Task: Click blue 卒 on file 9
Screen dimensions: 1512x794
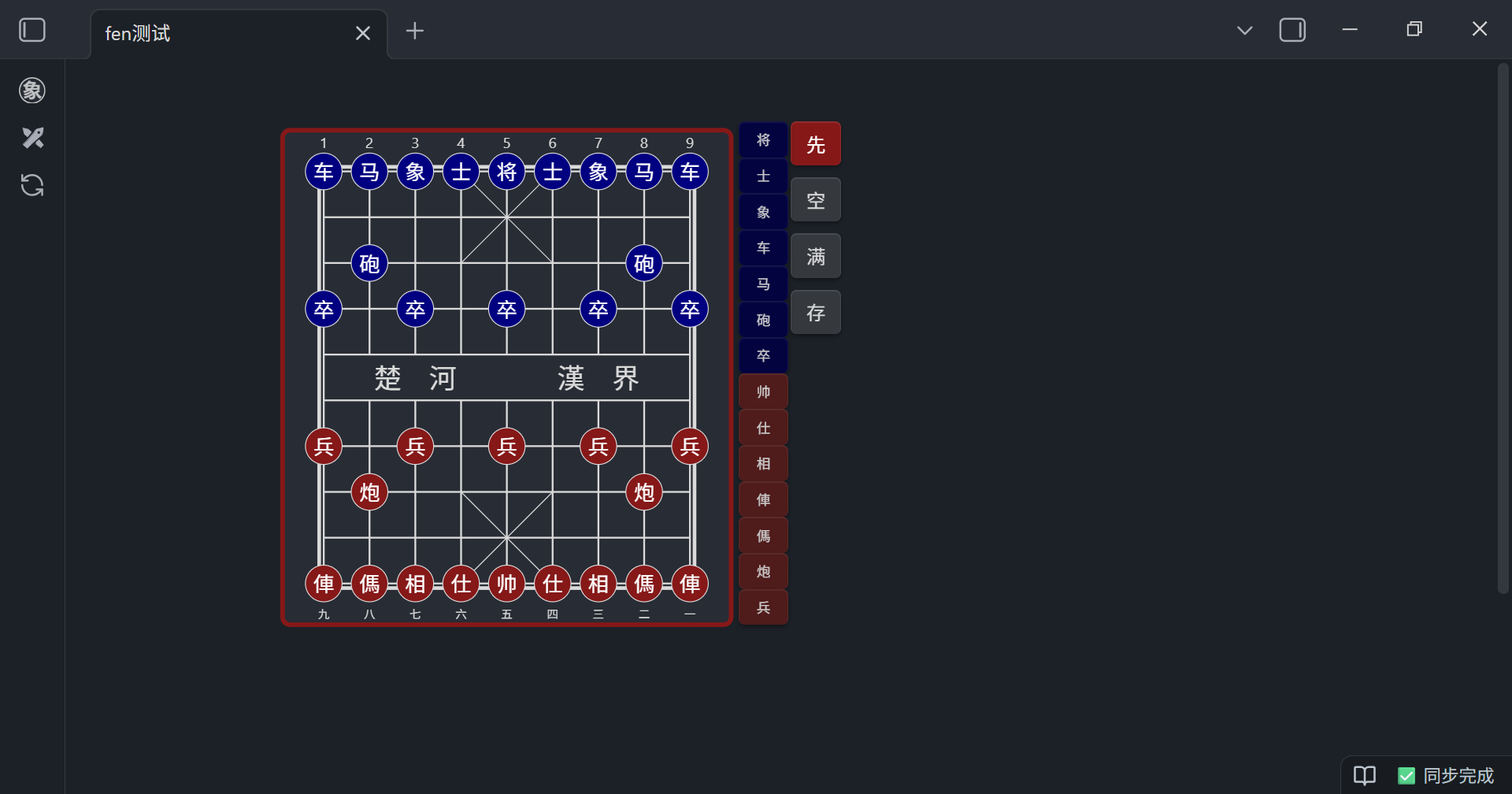Action: coord(690,310)
